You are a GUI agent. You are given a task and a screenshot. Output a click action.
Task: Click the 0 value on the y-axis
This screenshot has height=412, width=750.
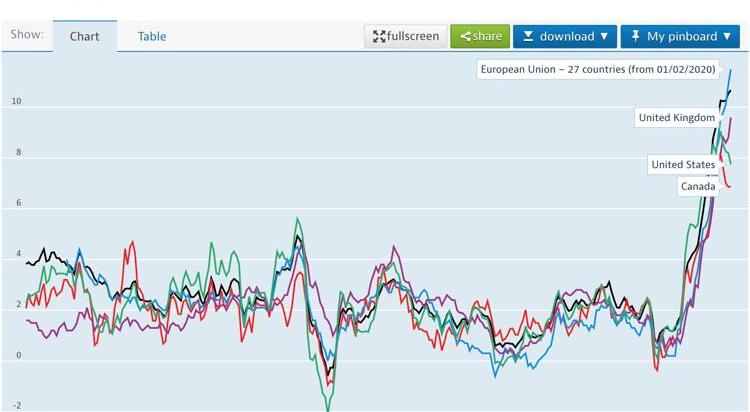tap(17, 356)
